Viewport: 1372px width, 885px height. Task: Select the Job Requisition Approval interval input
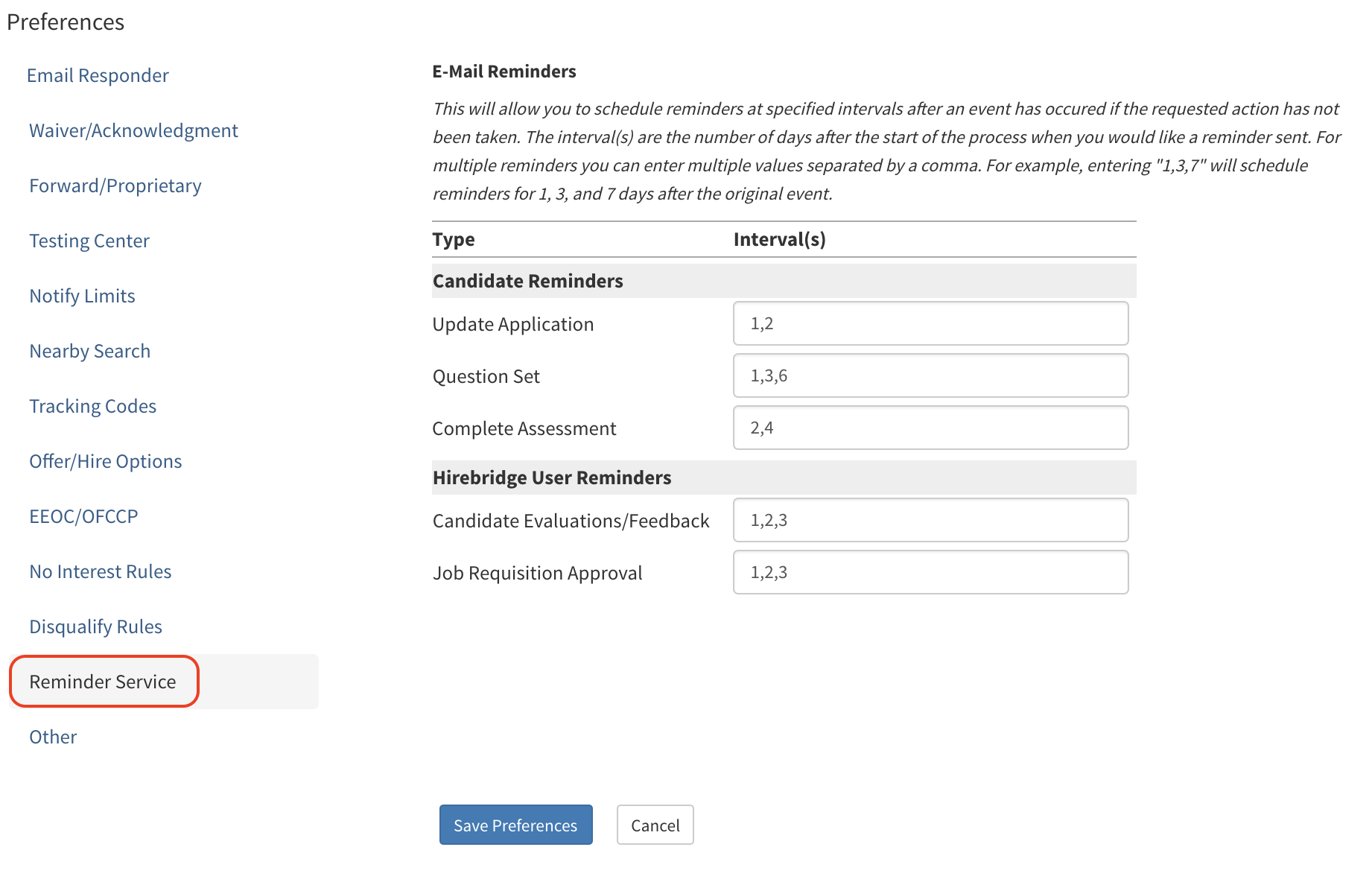click(x=930, y=572)
